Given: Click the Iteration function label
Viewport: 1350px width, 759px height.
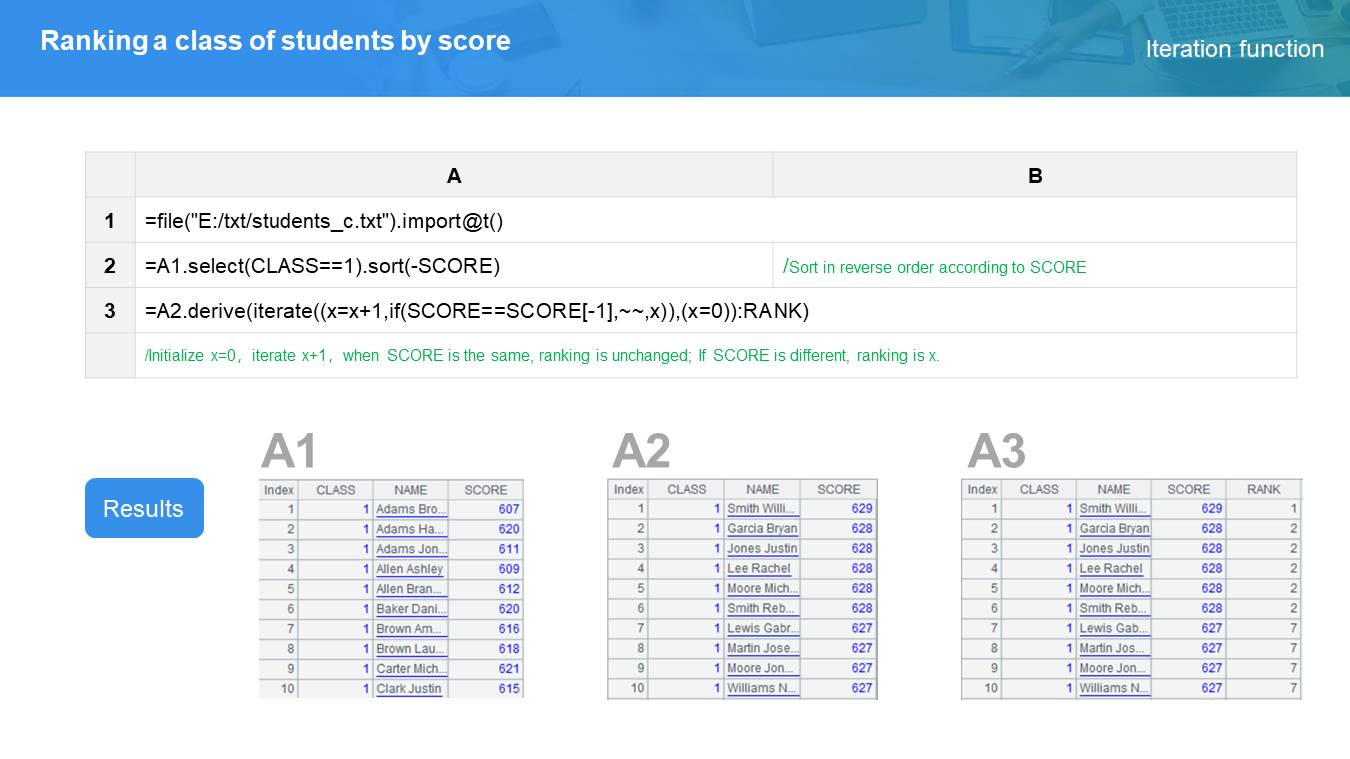Looking at the screenshot, I should pyautogui.click(x=1234, y=49).
